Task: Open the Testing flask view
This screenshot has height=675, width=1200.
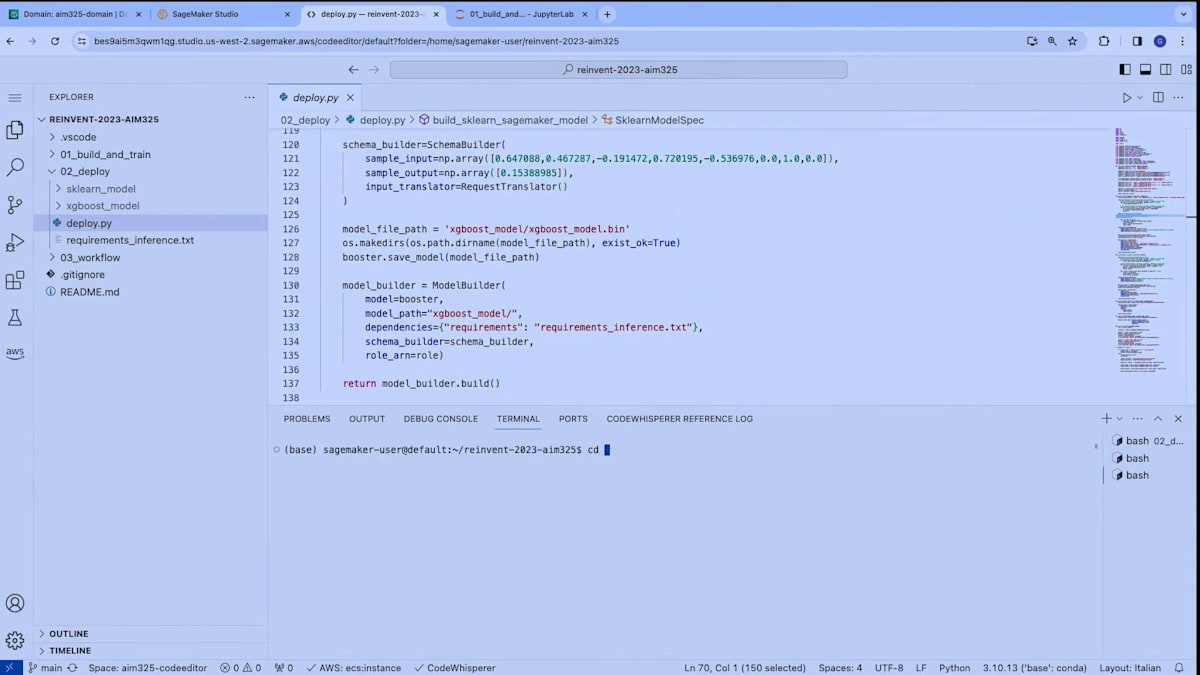Action: pos(15,317)
